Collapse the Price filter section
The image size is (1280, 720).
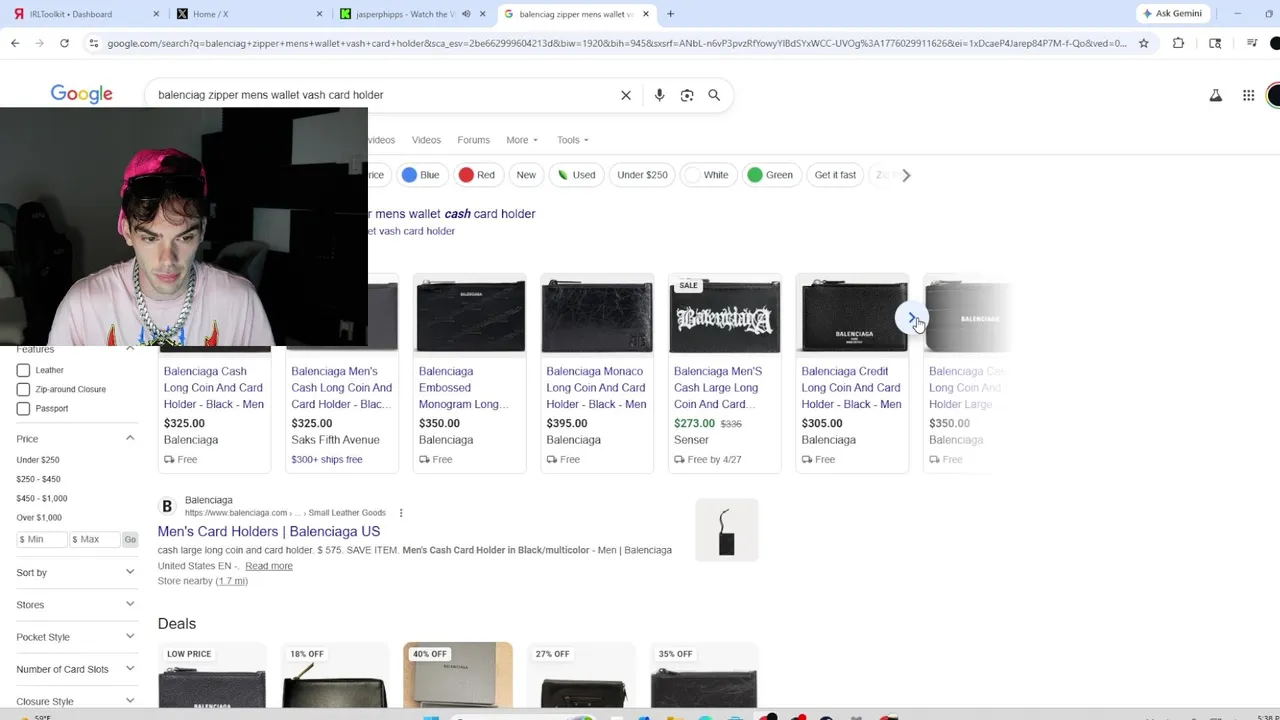(130, 438)
